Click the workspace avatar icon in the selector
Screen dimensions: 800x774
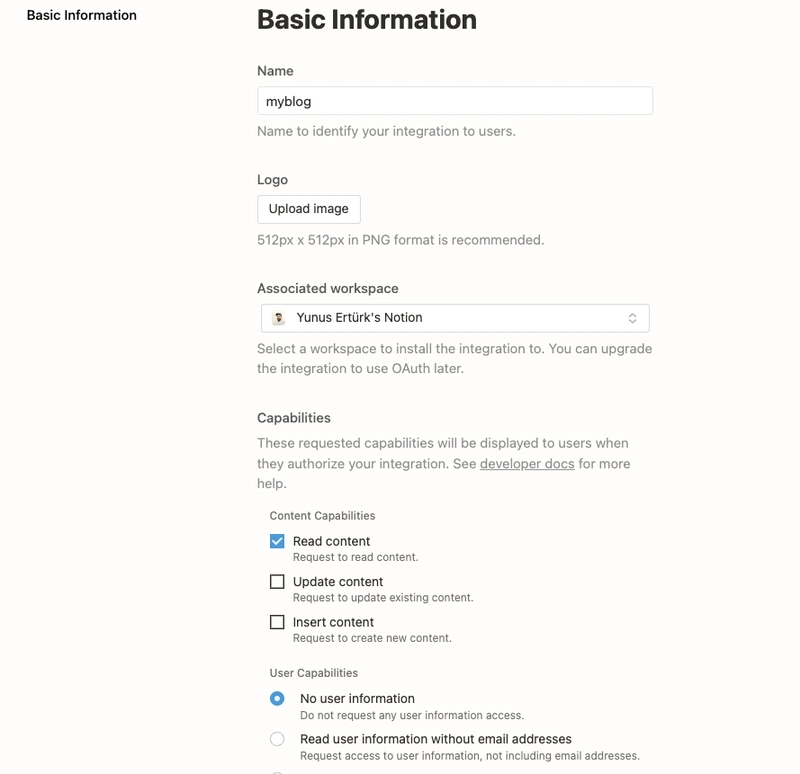coord(278,318)
